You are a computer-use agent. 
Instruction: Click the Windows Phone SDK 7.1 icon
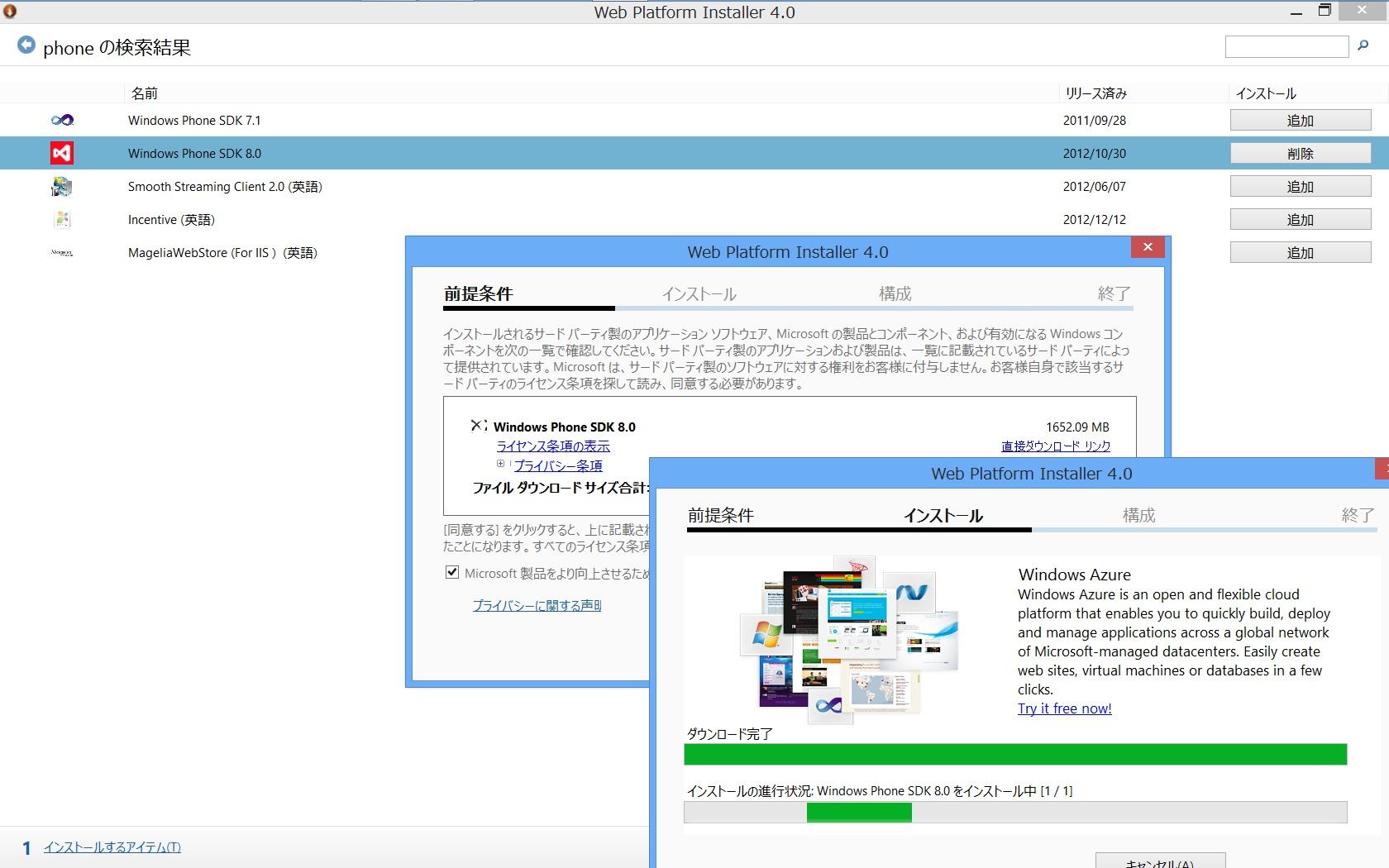pos(62,120)
